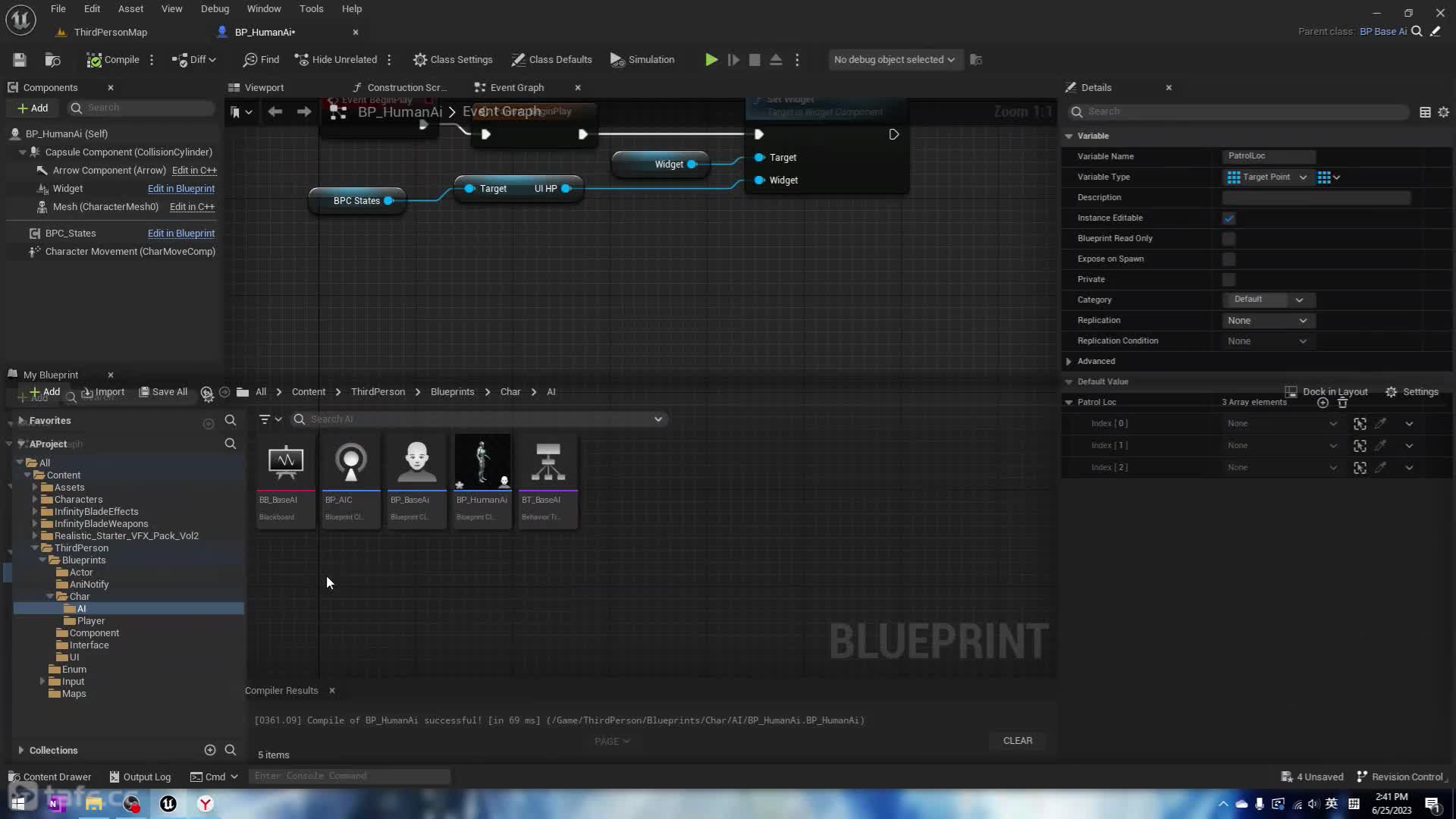Open the Replication None dropdown
Viewport: 1456px width, 819px height.
(1266, 321)
